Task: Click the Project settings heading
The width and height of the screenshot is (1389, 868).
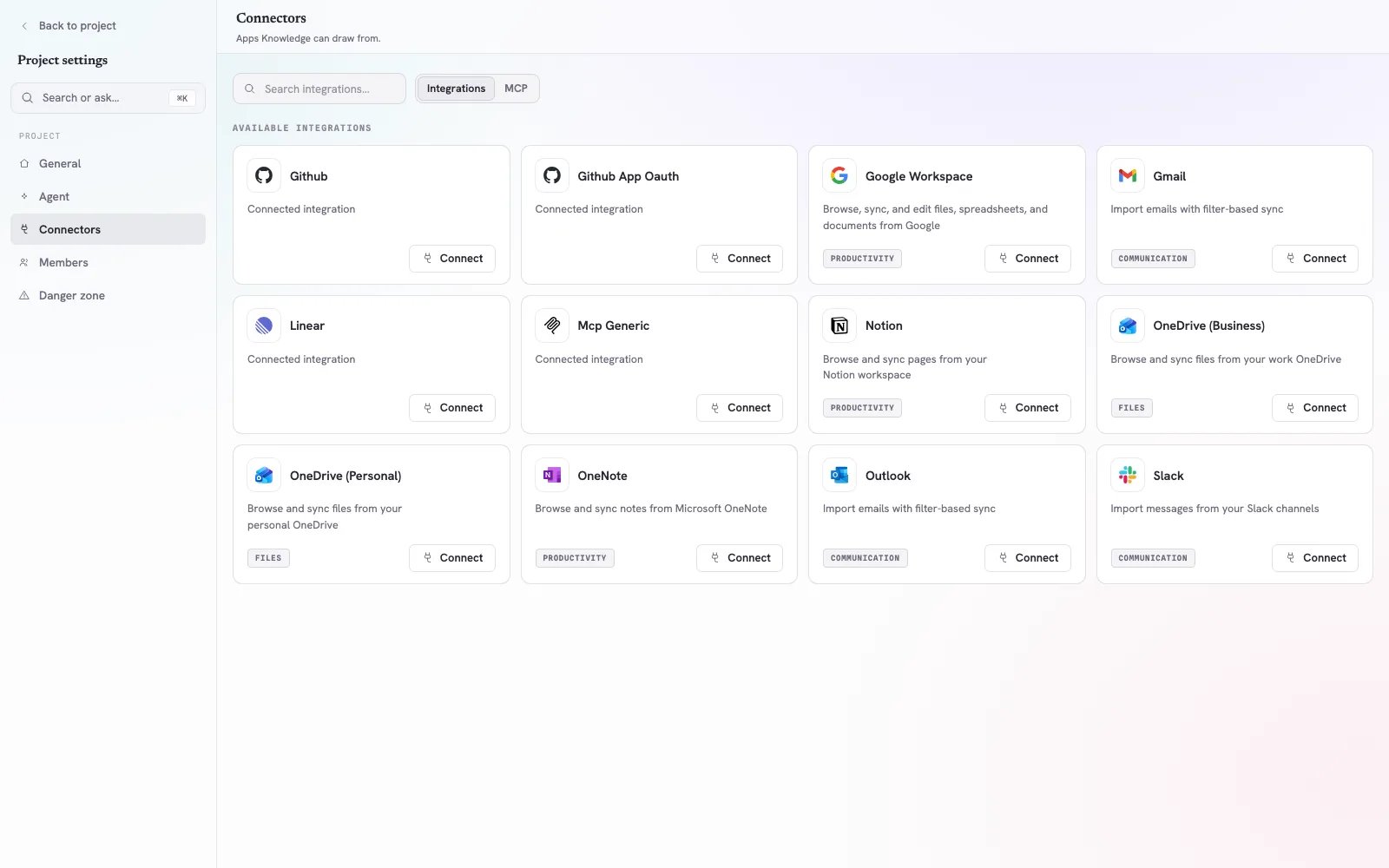Action: click(63, 60)
